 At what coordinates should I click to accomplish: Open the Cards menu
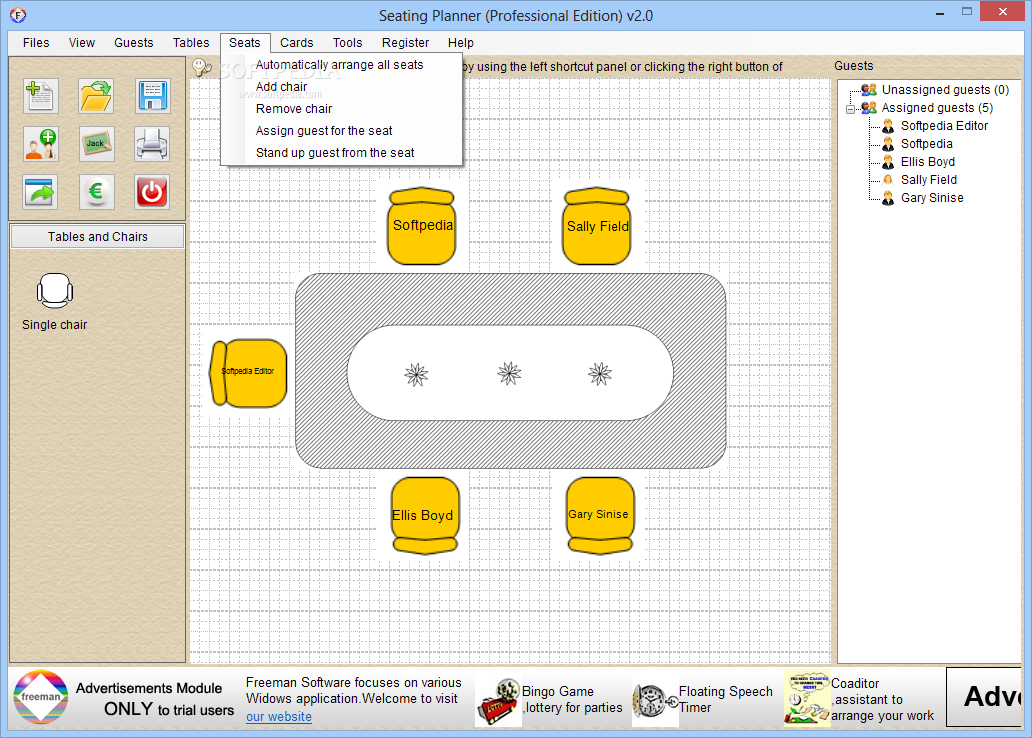point(297,43)
